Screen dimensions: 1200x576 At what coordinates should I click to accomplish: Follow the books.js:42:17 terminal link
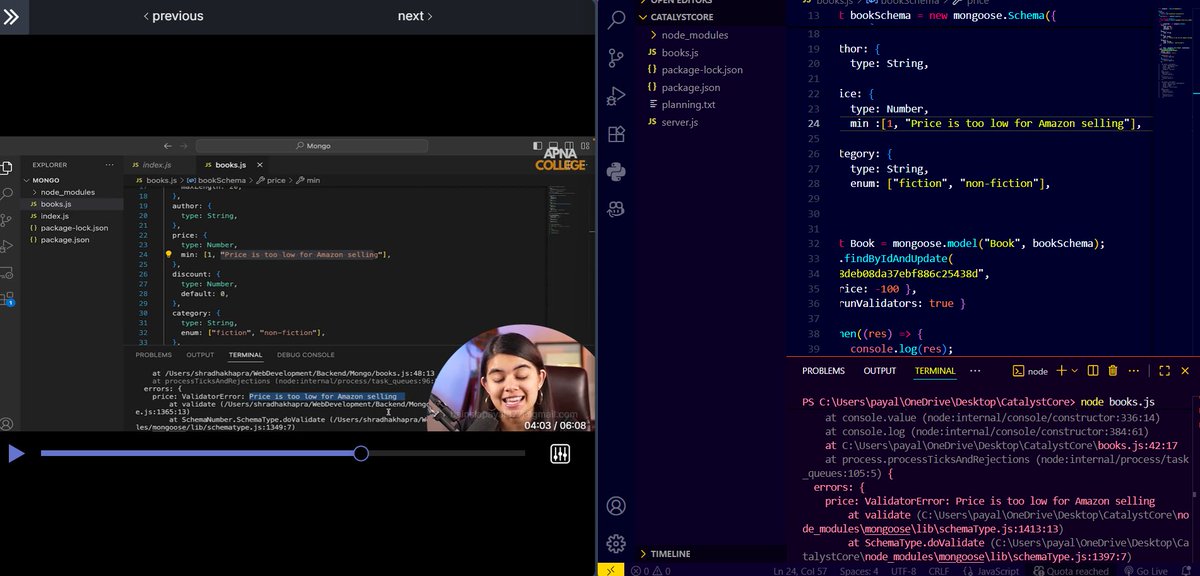[x=1137, y=445]
